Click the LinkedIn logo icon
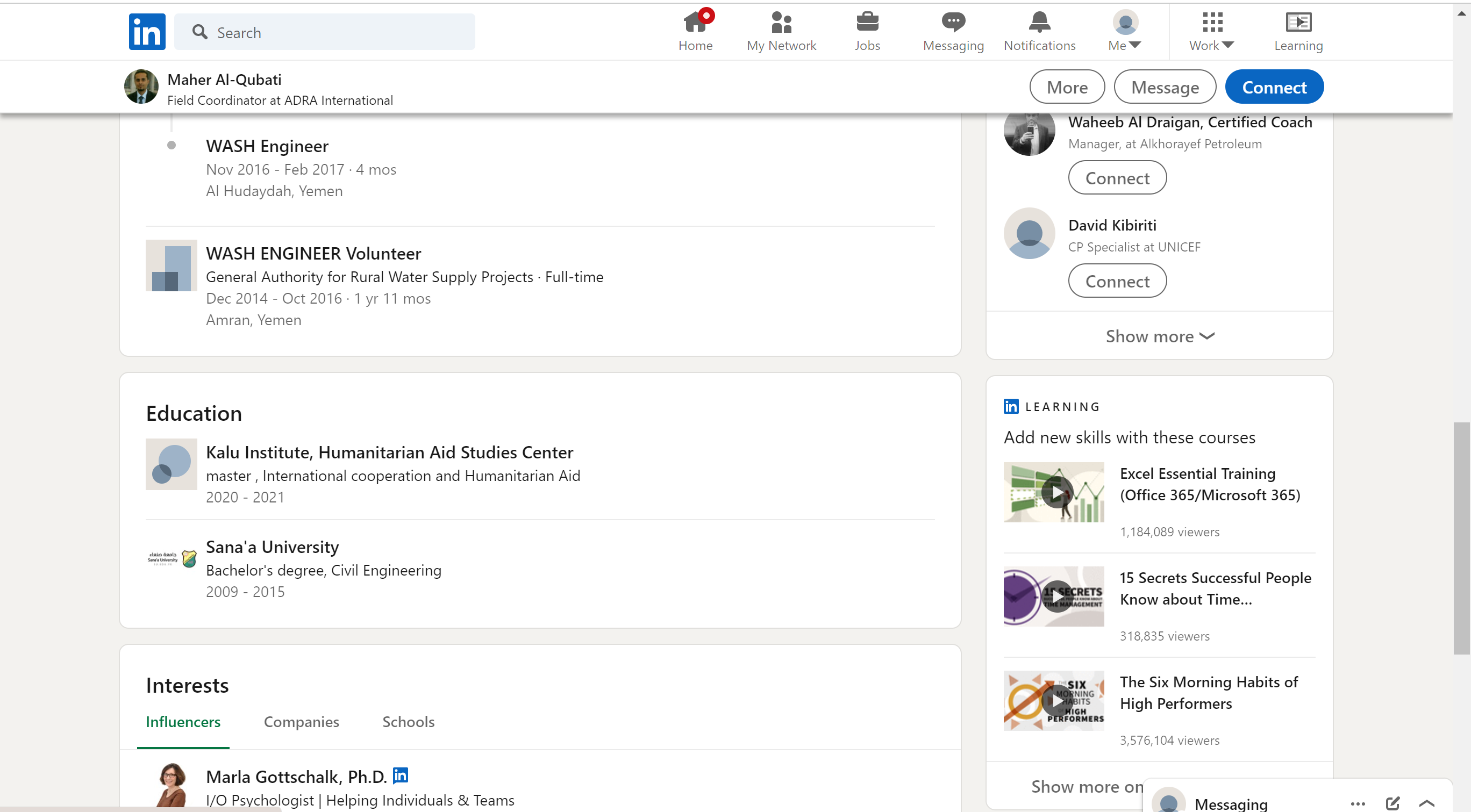This screenshot has height=812, width=1471. tap(147, 32)
